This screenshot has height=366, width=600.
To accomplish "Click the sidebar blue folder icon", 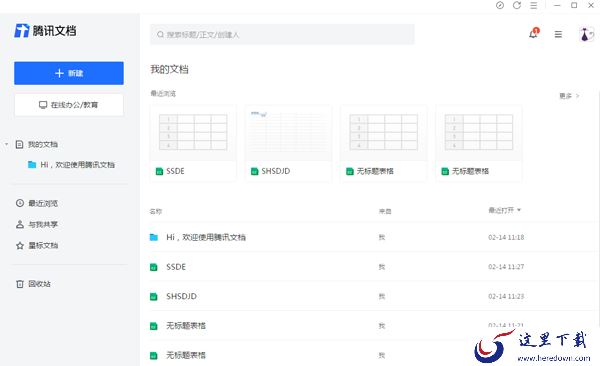I will click(x=32, y=165).
